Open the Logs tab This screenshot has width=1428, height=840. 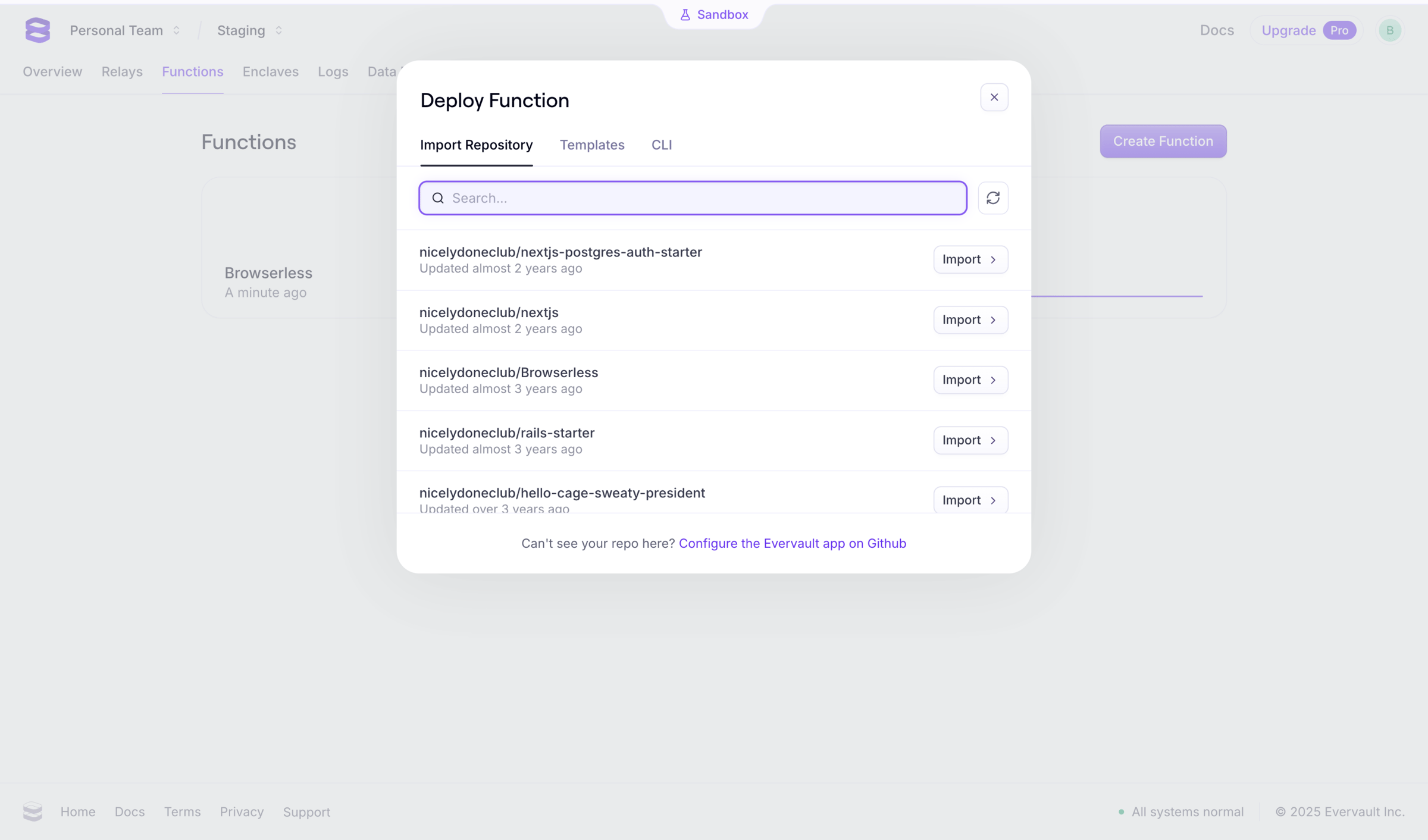click(x=333, y=72)
